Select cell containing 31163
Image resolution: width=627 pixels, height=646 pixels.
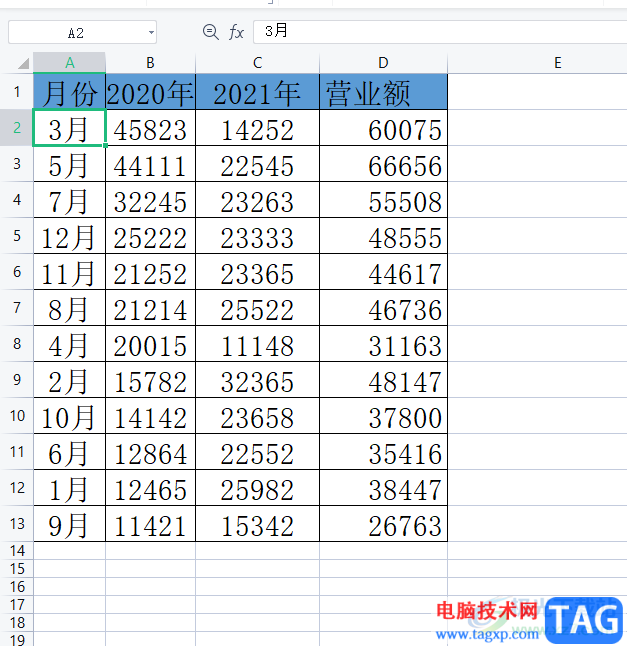click(383, 344)
